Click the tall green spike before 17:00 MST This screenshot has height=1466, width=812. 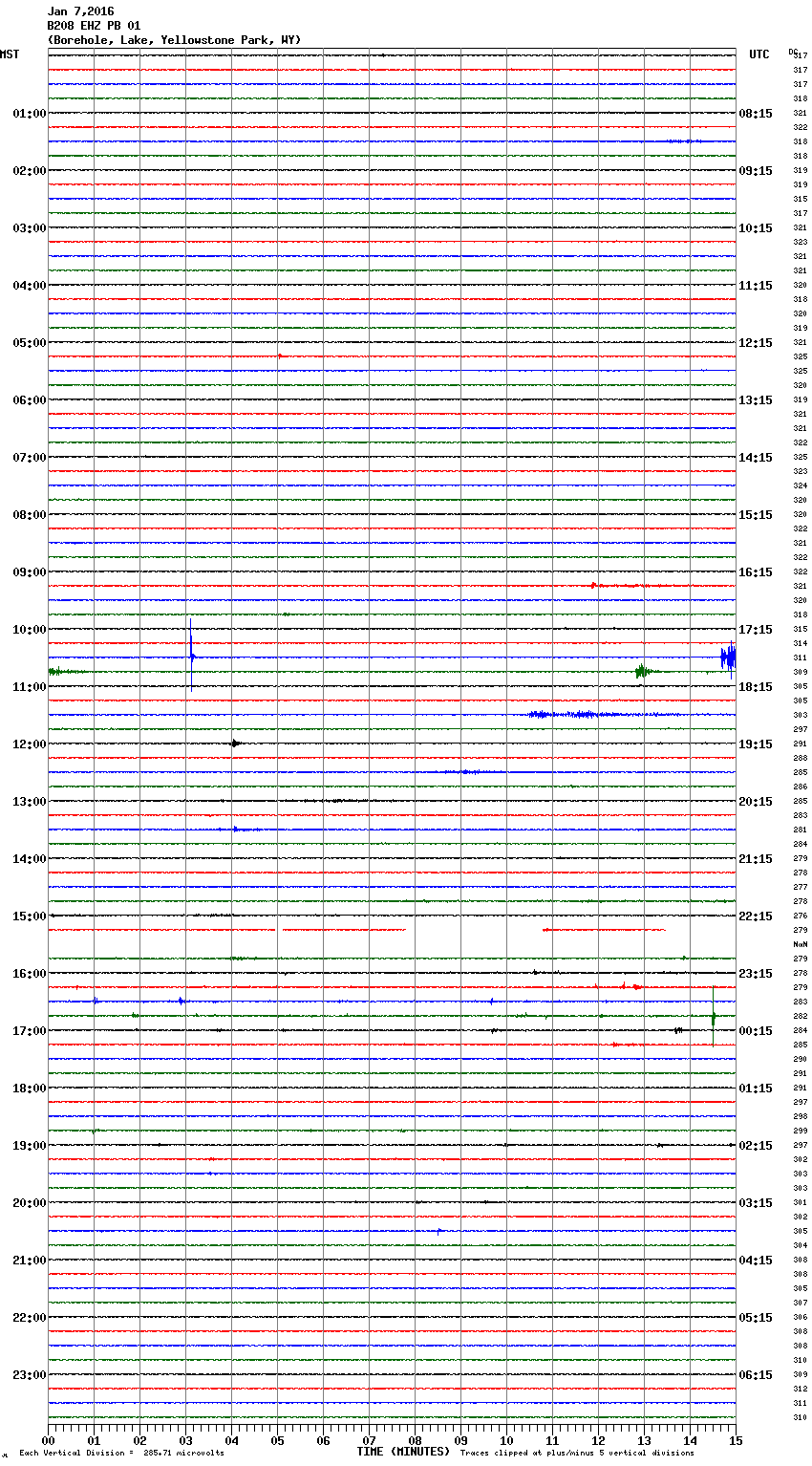click(714, 1016)
